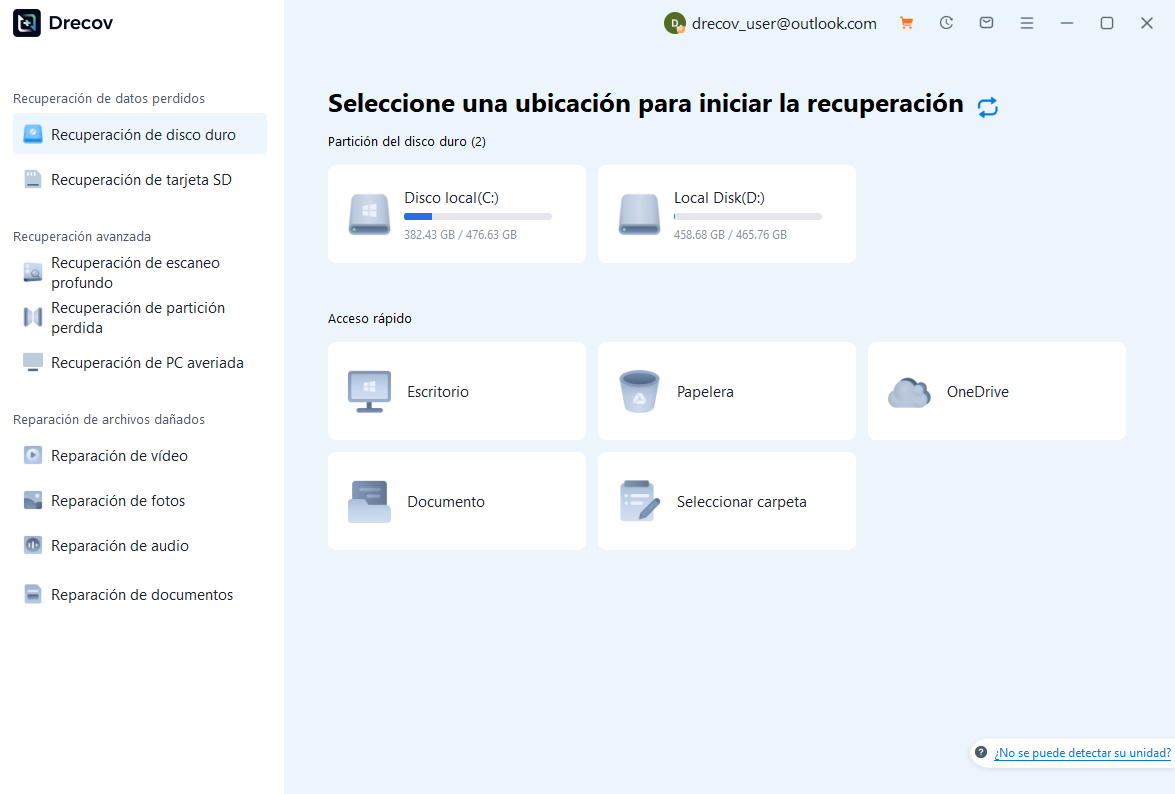Open the hamburger menu icon
This screenshot has height=794, width=1175.
click(x=1027, y=23)
